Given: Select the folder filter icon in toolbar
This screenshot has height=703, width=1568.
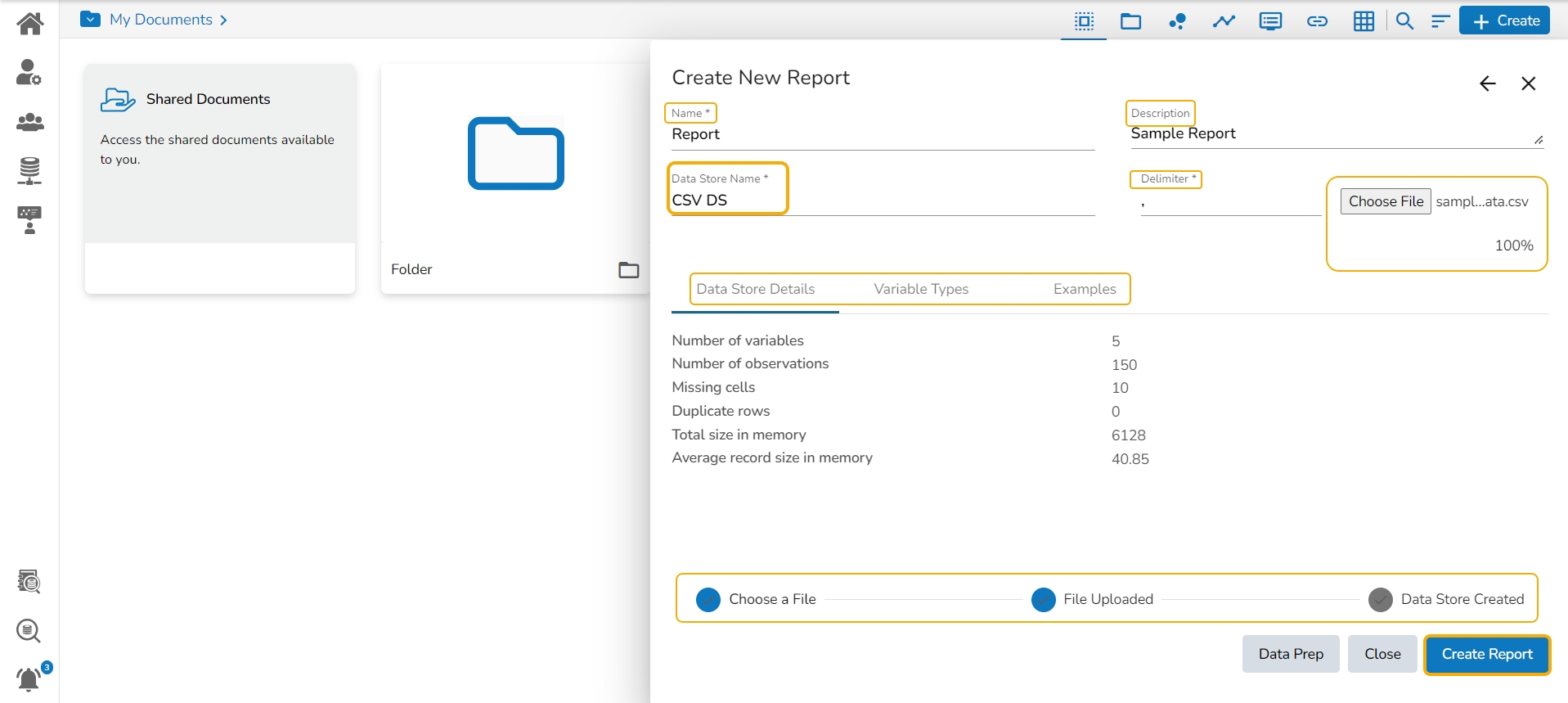Looking at the screenshot, I should click(x=1130, y=21).
